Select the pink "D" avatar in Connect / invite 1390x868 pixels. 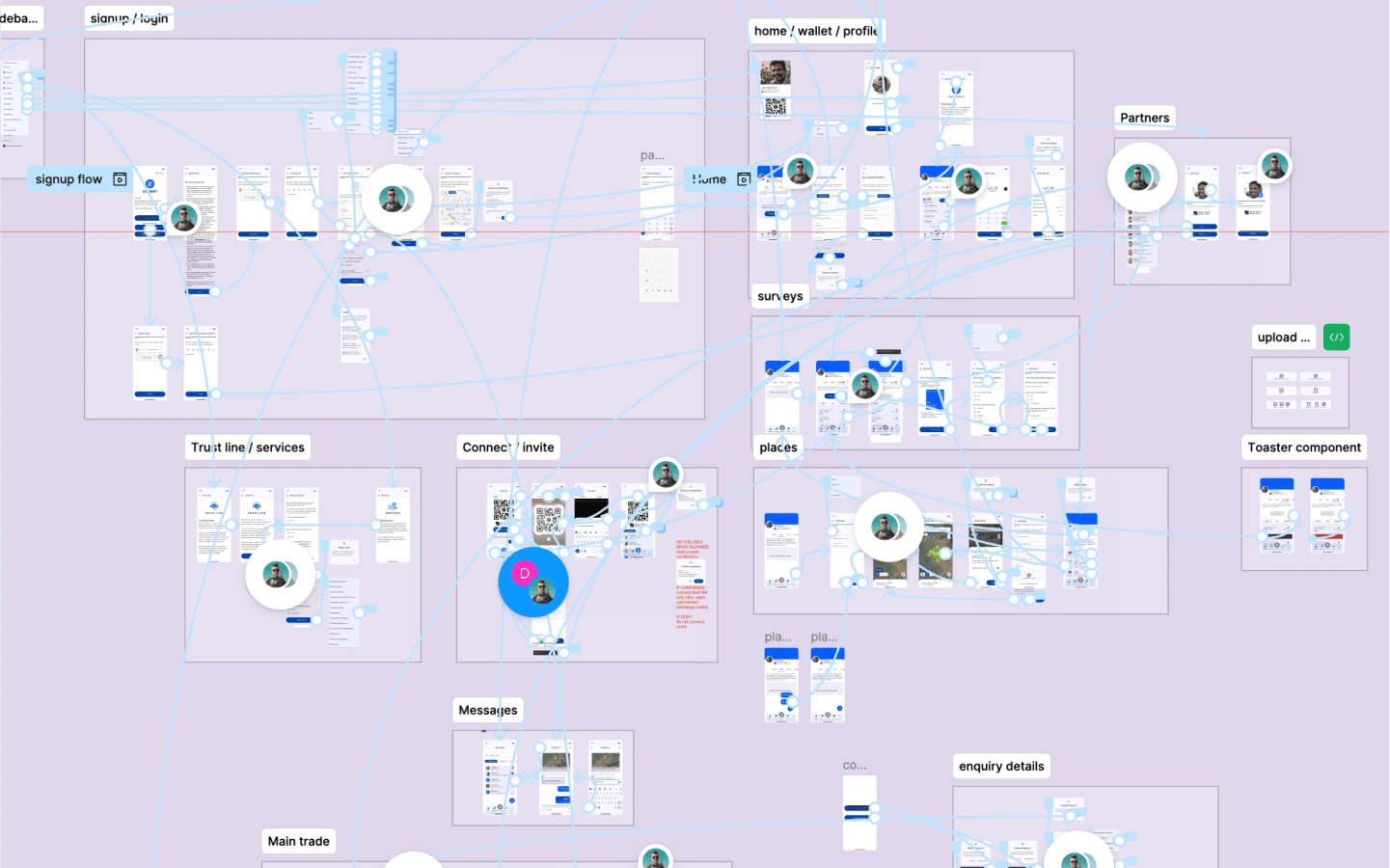click(x=525, y=573)
